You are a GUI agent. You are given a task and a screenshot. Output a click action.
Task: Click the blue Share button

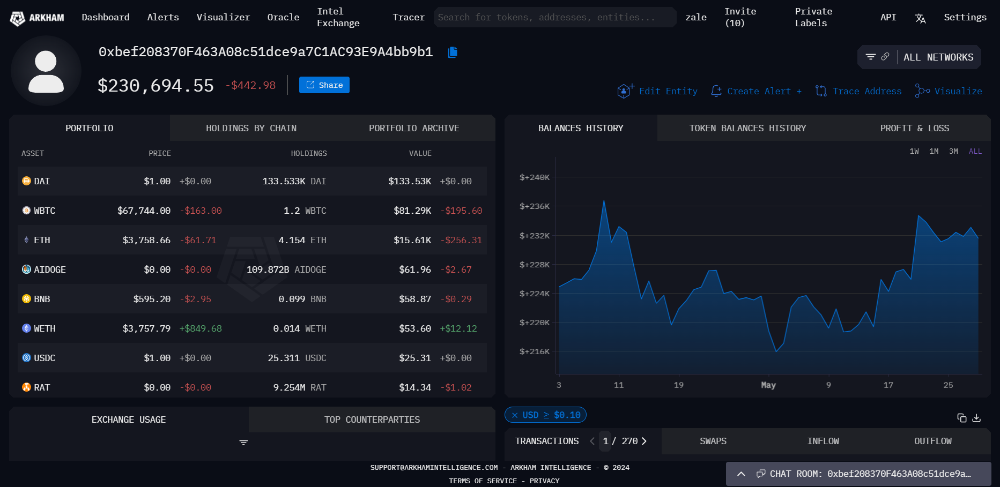click(324, 85)
